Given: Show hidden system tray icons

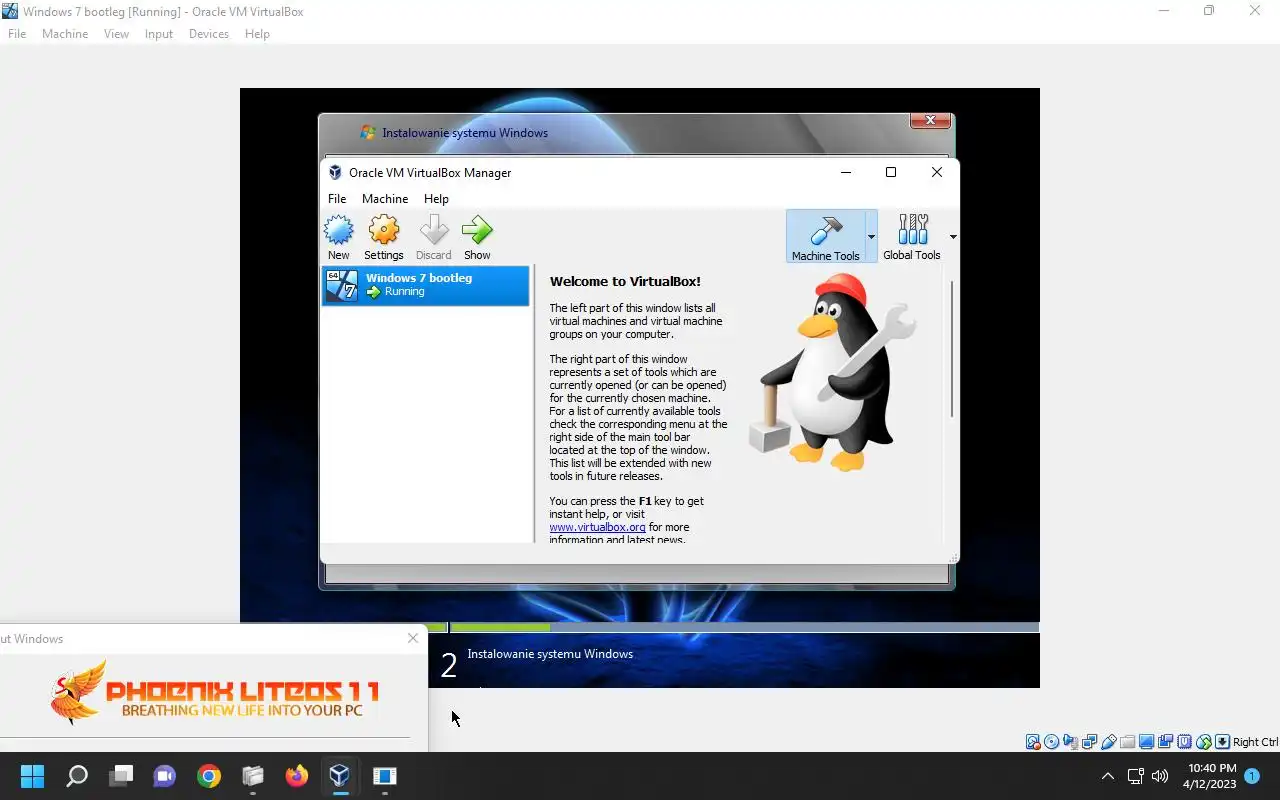Looking at the screenshot, I should 1107,776.
